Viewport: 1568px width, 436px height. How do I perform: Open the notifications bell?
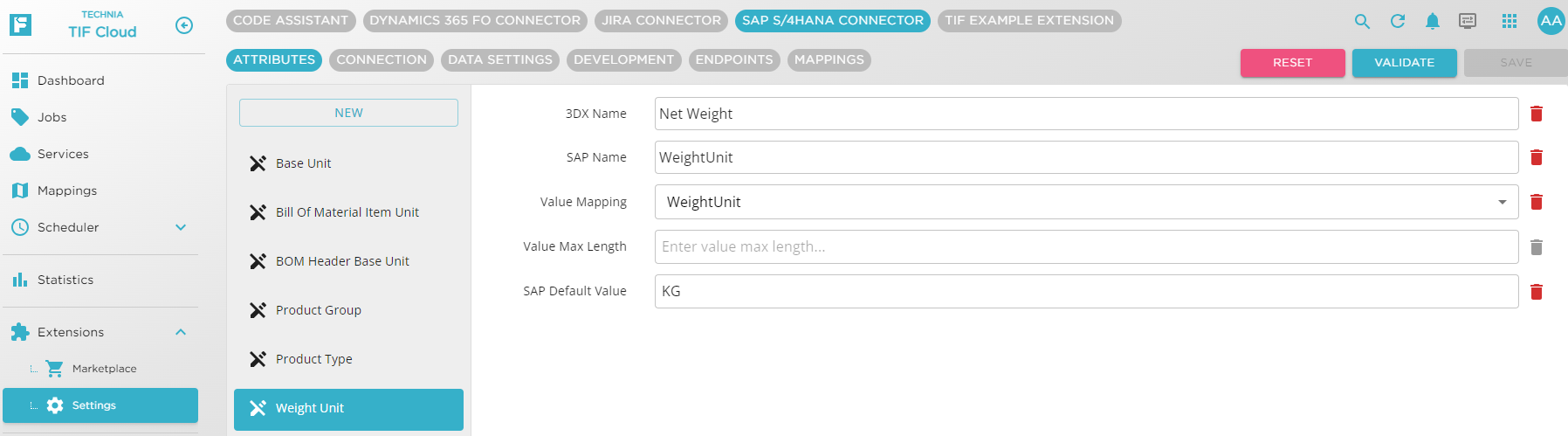[x=1433, y=21]
